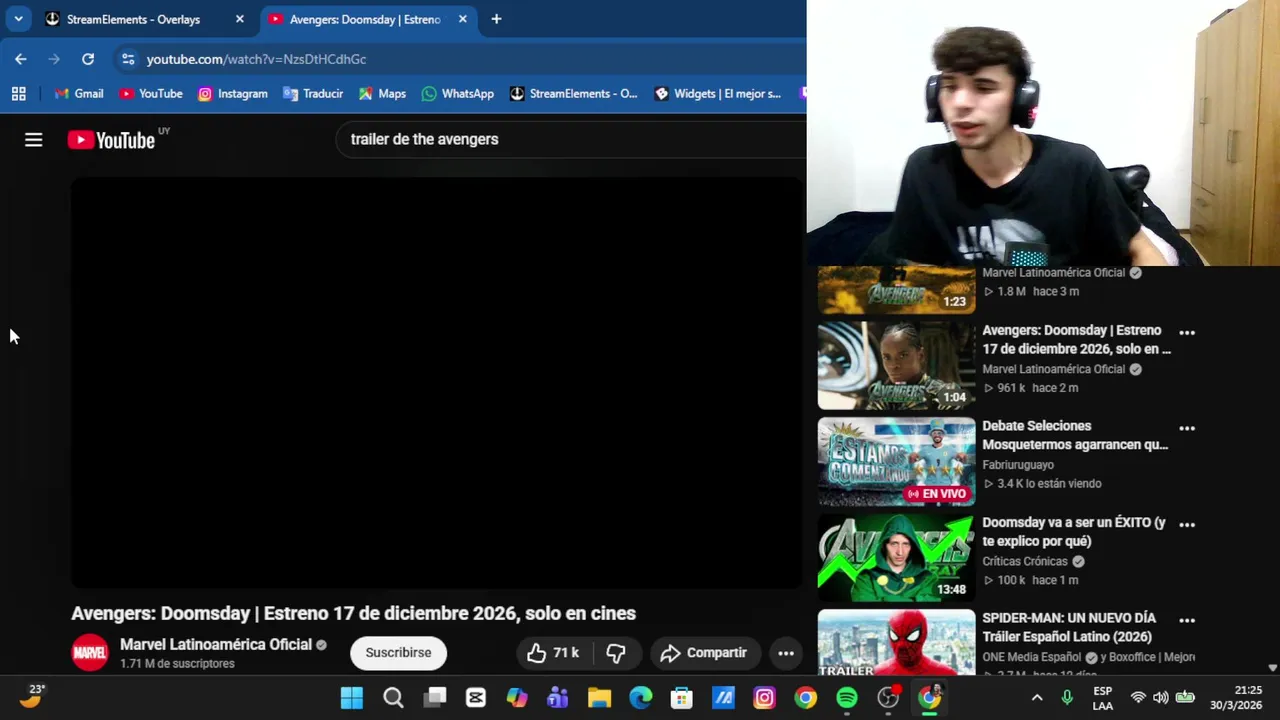Open the Instagram bookmark
This screenshot has width=1280, height=720.
point(232,93)
